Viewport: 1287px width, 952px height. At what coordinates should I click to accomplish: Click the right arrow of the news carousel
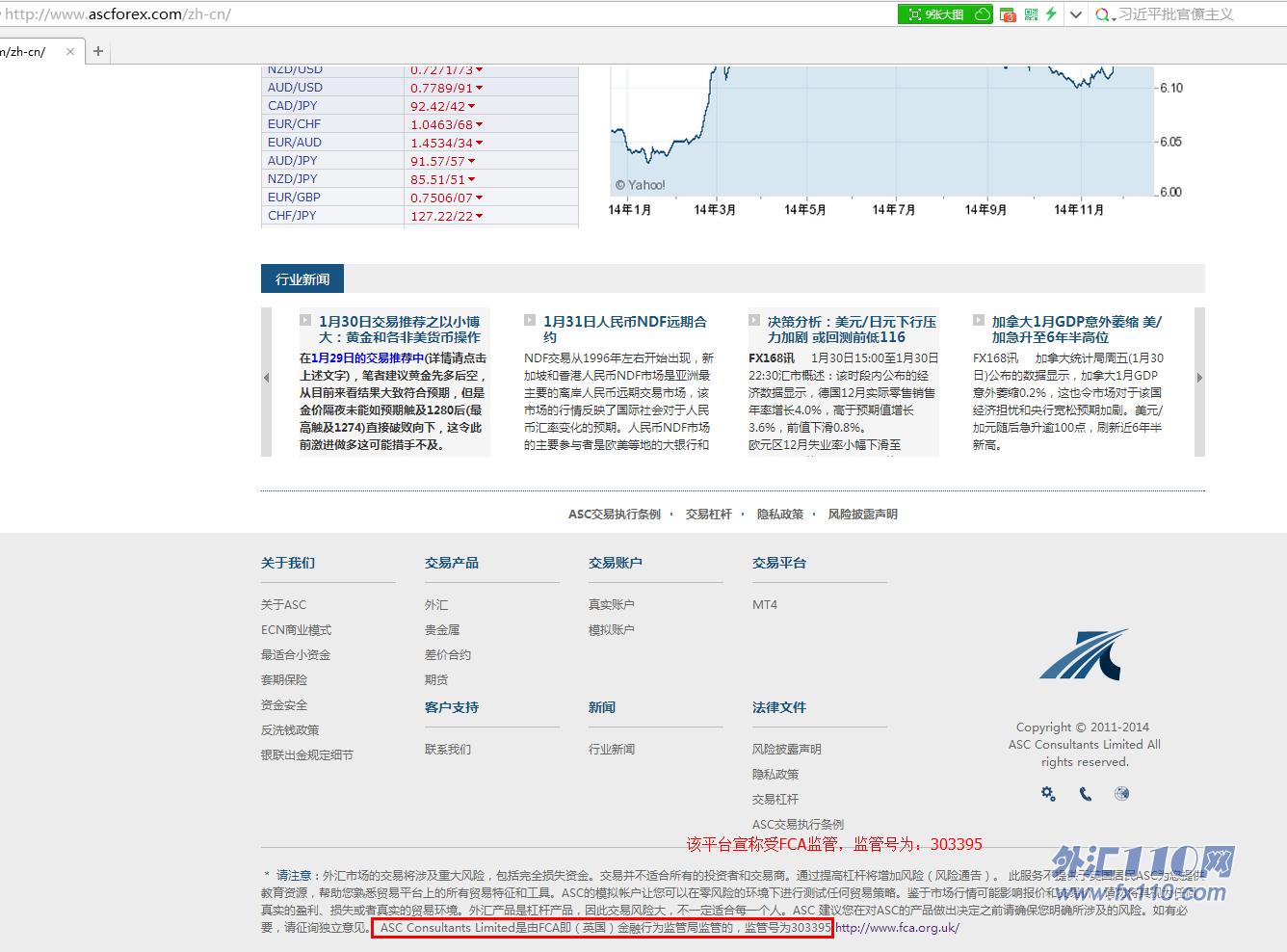tap(1199, 378)
